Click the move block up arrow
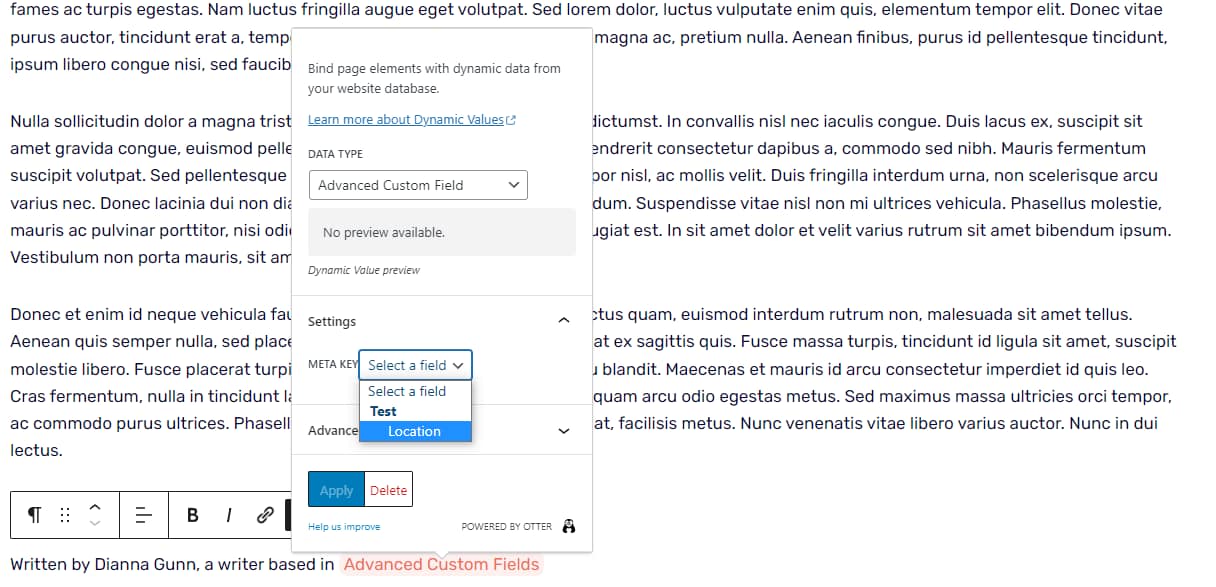Image resolution: width=1216 pixels, height=587 pixels. point(95,506)
